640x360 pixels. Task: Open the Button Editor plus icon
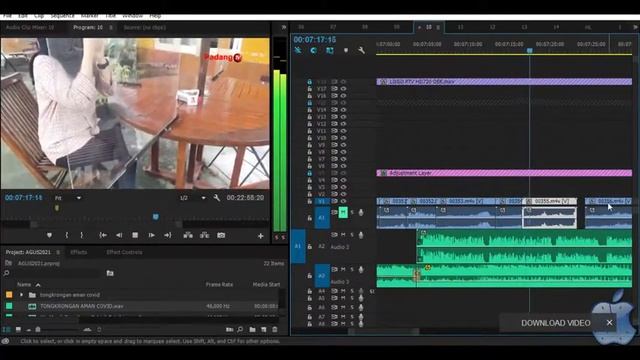pyautogui.click(x=260, y=236)
